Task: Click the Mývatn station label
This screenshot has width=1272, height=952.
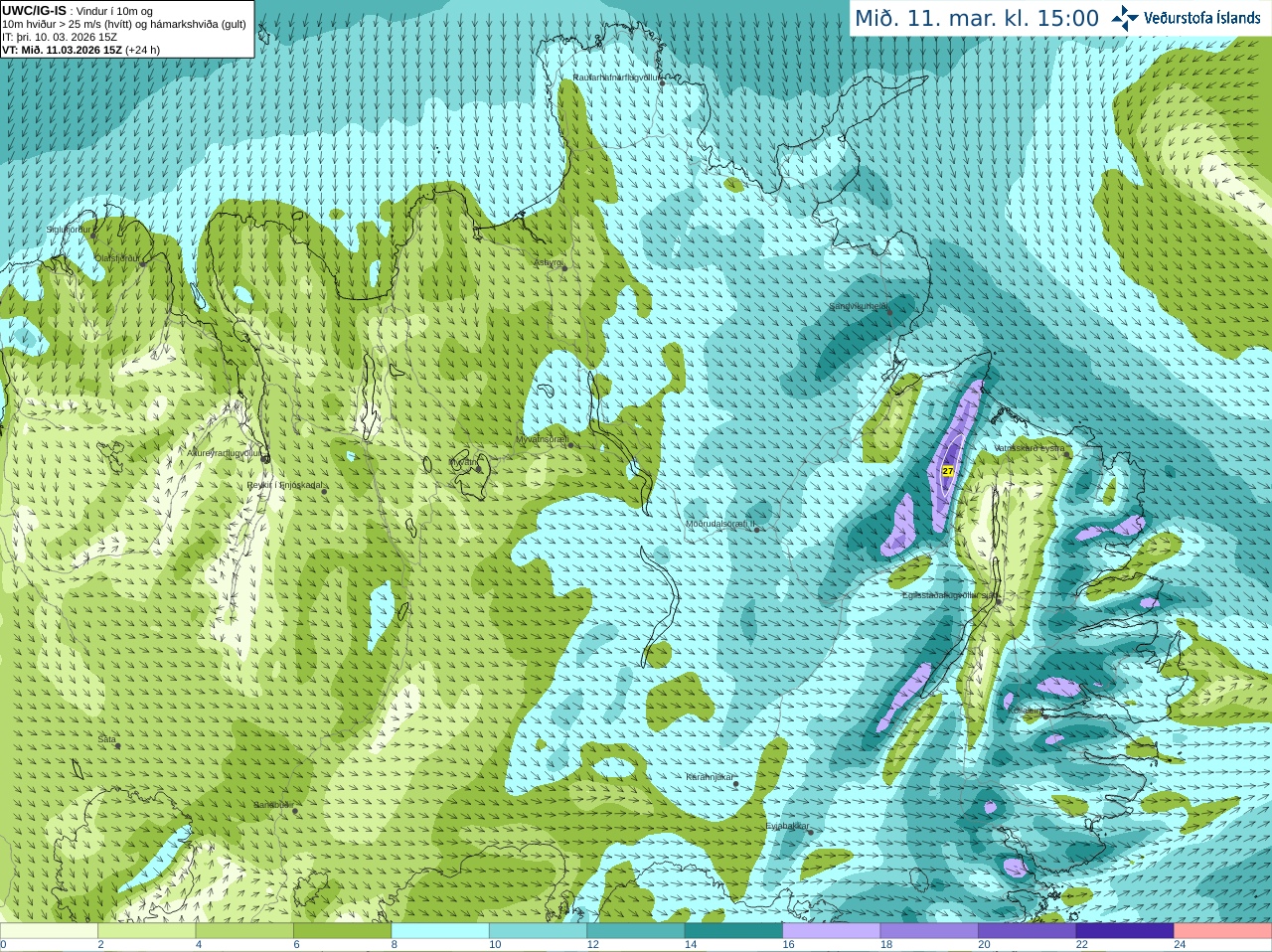Action: (x=463, y=462)
